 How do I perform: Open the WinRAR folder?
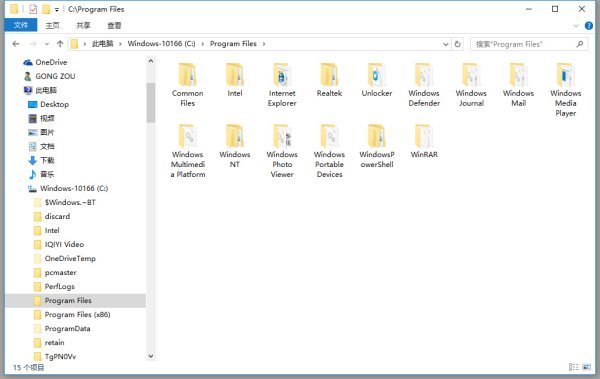coord(424,141)
